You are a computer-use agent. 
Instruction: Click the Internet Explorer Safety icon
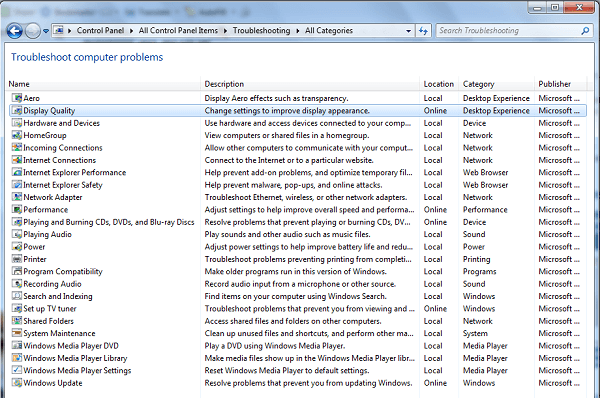17,185
